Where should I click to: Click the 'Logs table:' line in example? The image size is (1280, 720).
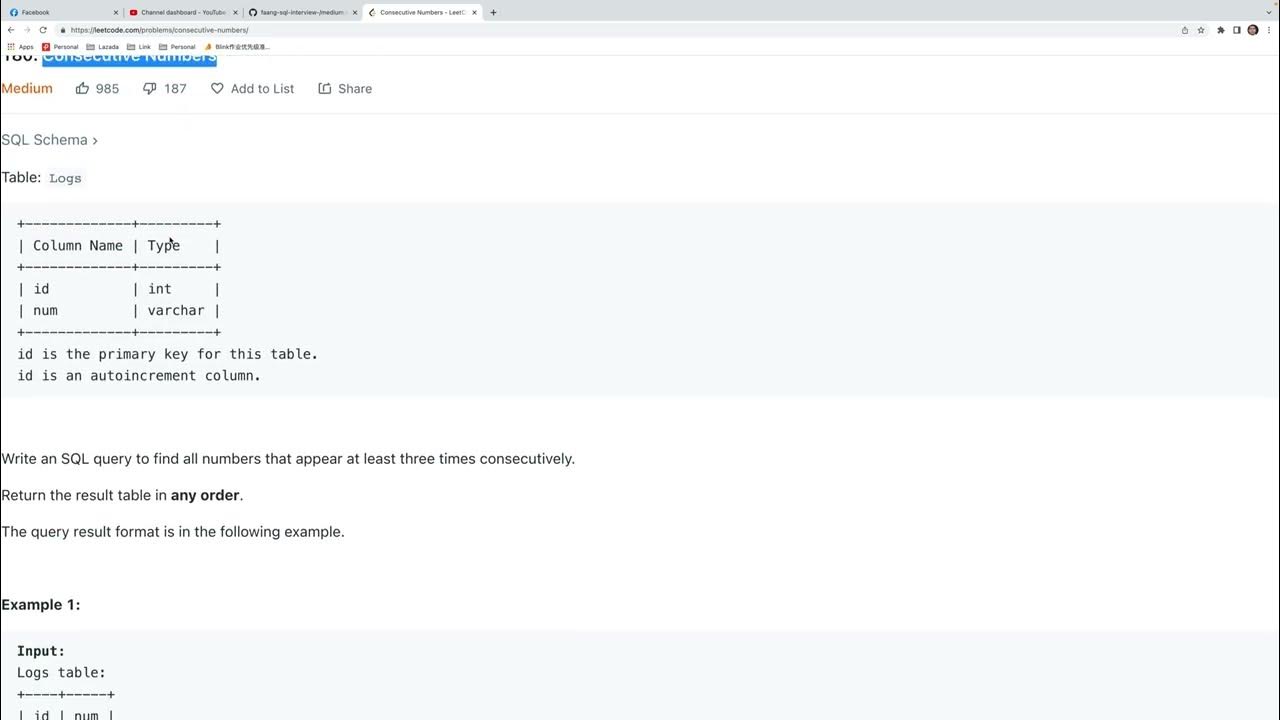pos(61,673)
